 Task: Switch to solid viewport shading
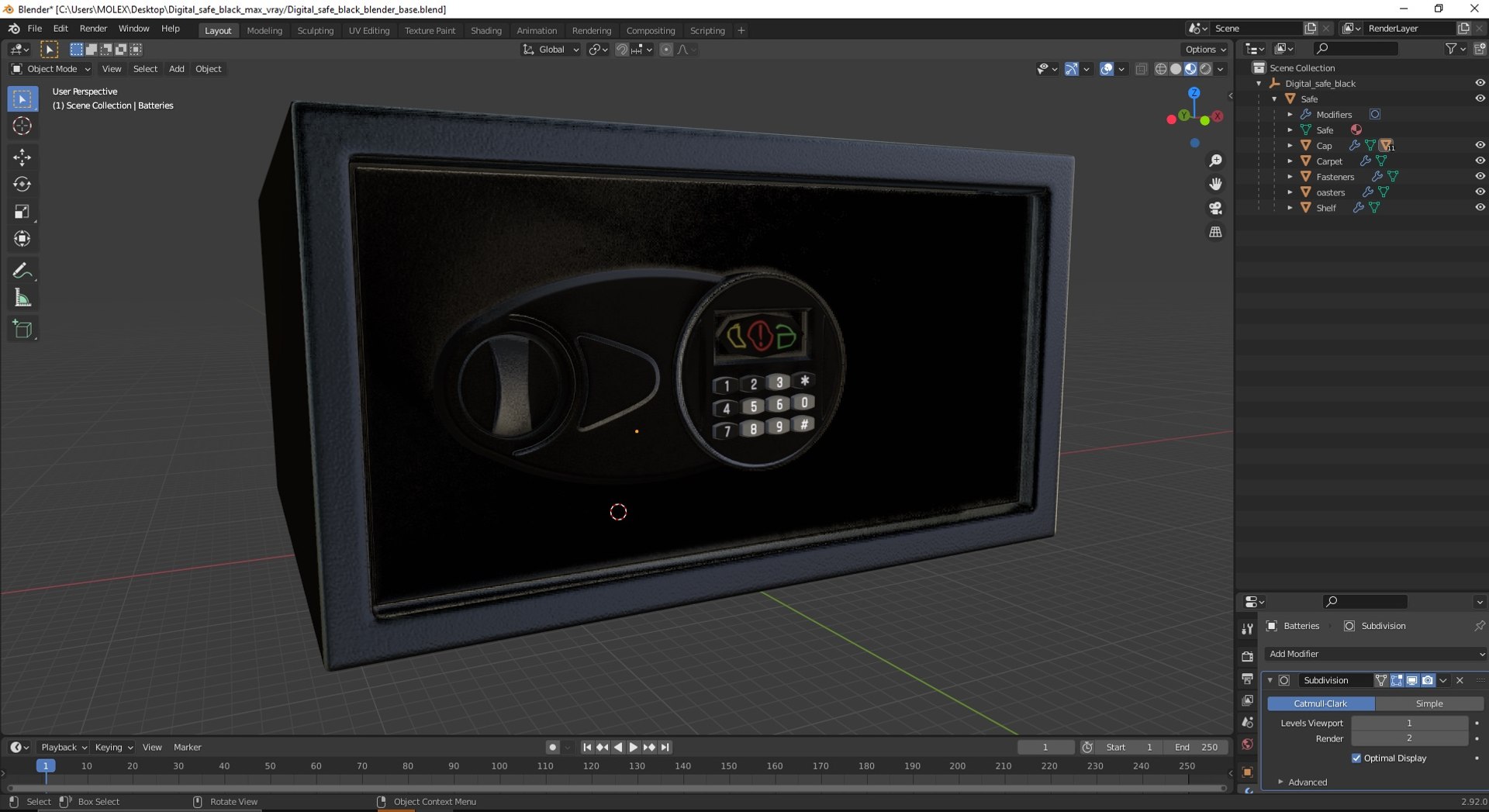click(1176, 69)
